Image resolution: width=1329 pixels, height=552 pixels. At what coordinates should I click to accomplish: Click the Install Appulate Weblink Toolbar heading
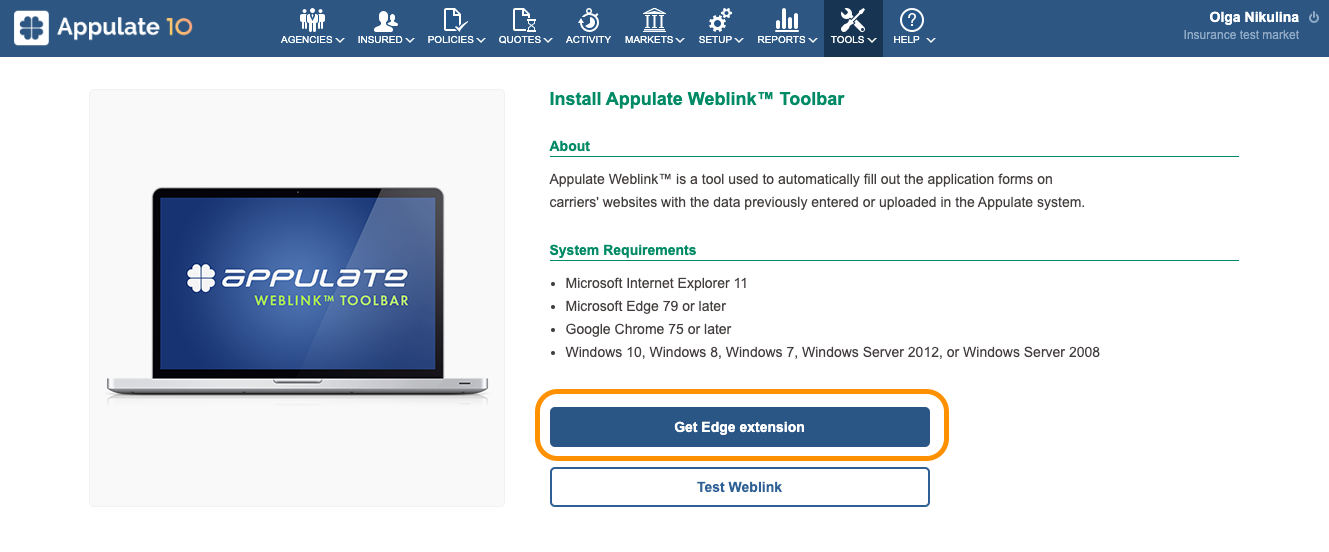point(697,99)
